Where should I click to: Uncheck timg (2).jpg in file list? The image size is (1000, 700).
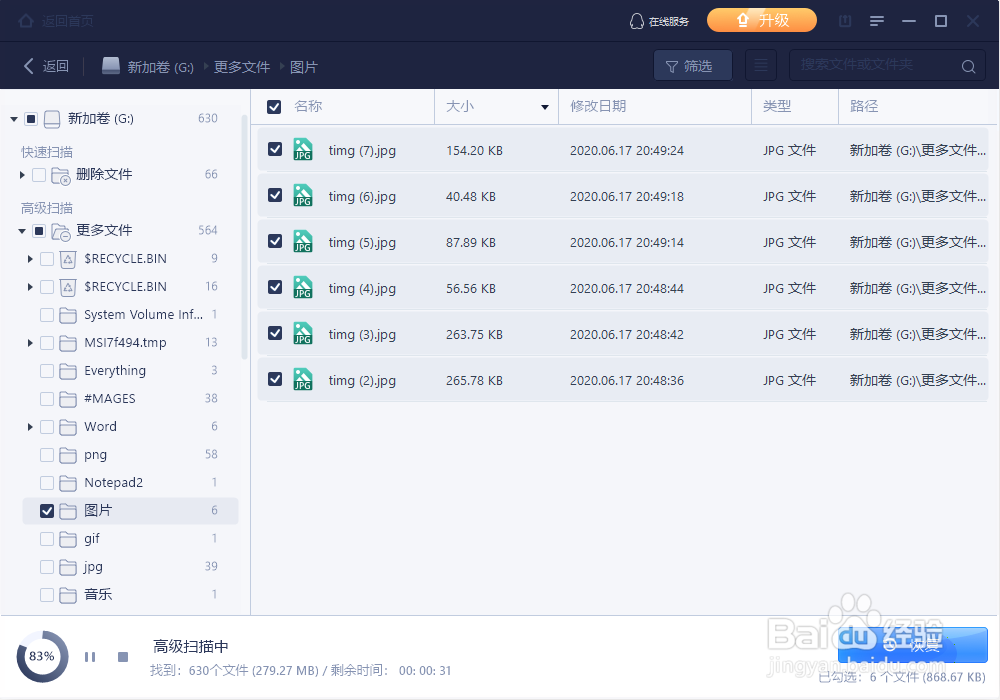pyautogui.click(x=274, y=380)
